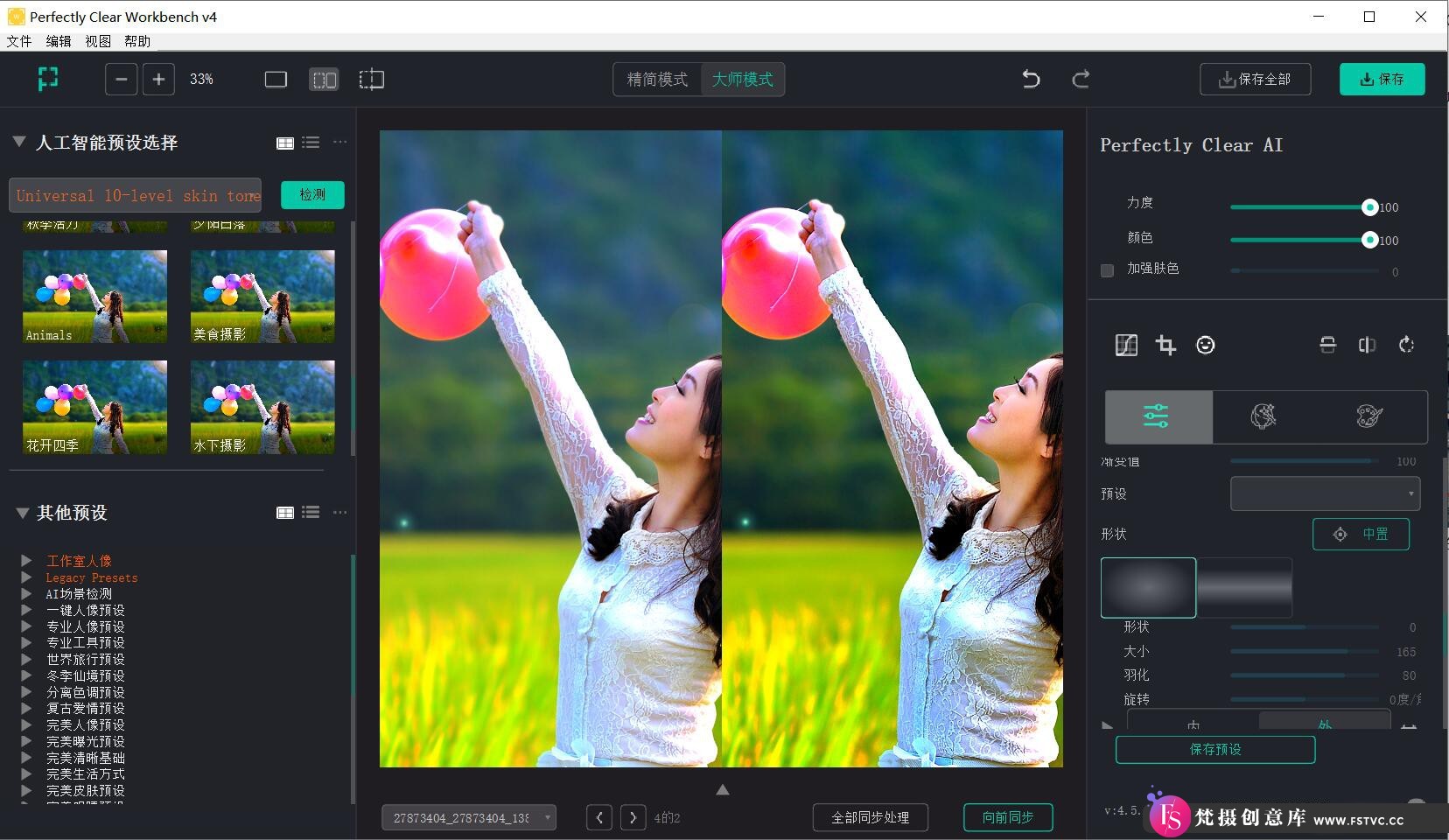Switch to 精简模式 mode
This screenshot has height=840, width=1449.
coord(657,80)
